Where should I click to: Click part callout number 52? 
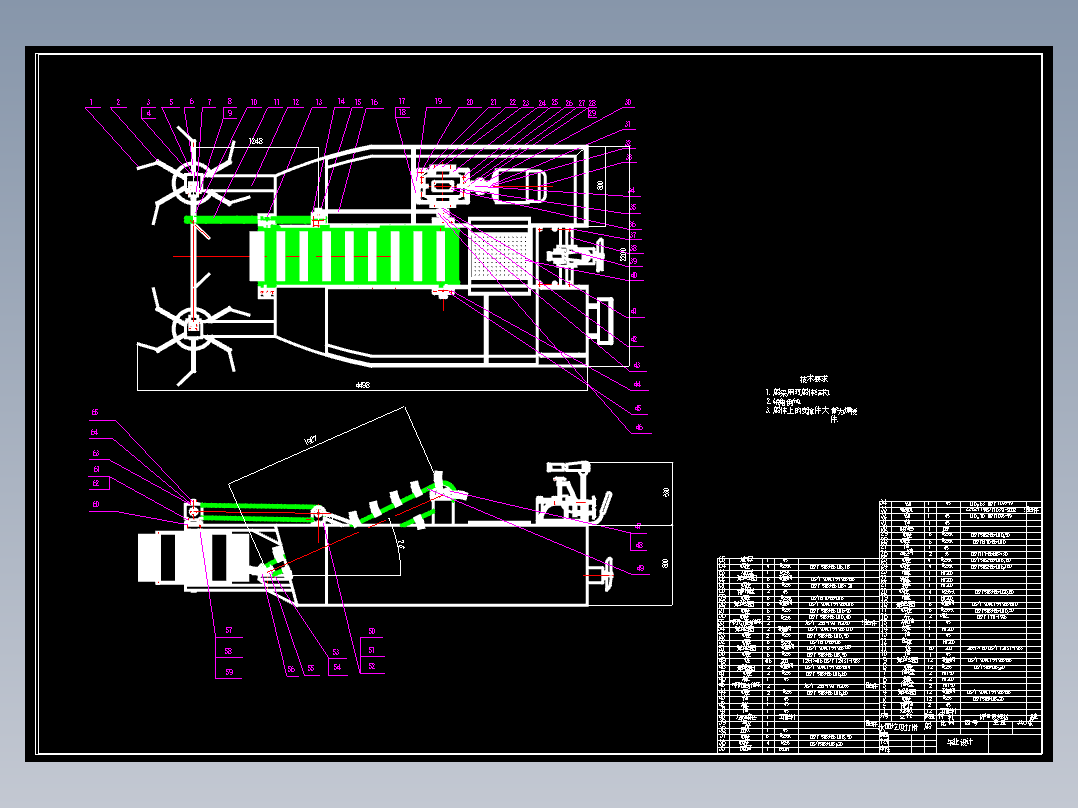coord(372,666)
